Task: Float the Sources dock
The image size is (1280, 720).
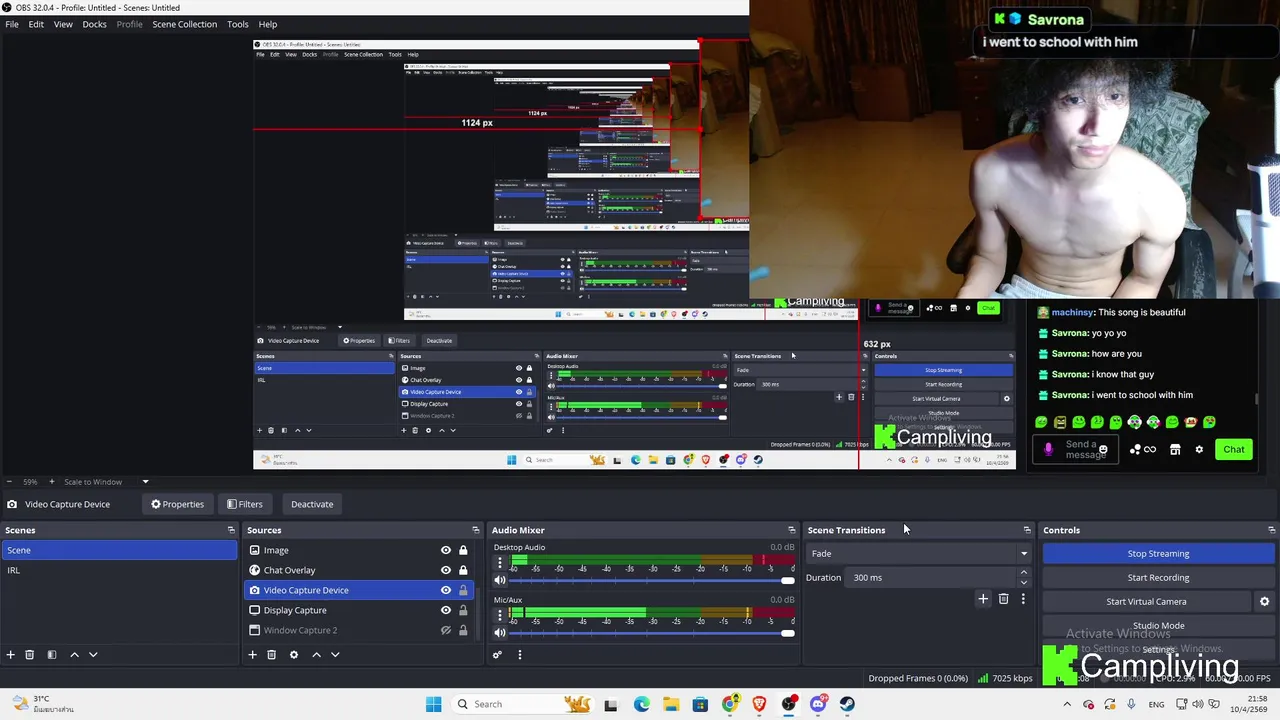Action: tap(476, 530)
